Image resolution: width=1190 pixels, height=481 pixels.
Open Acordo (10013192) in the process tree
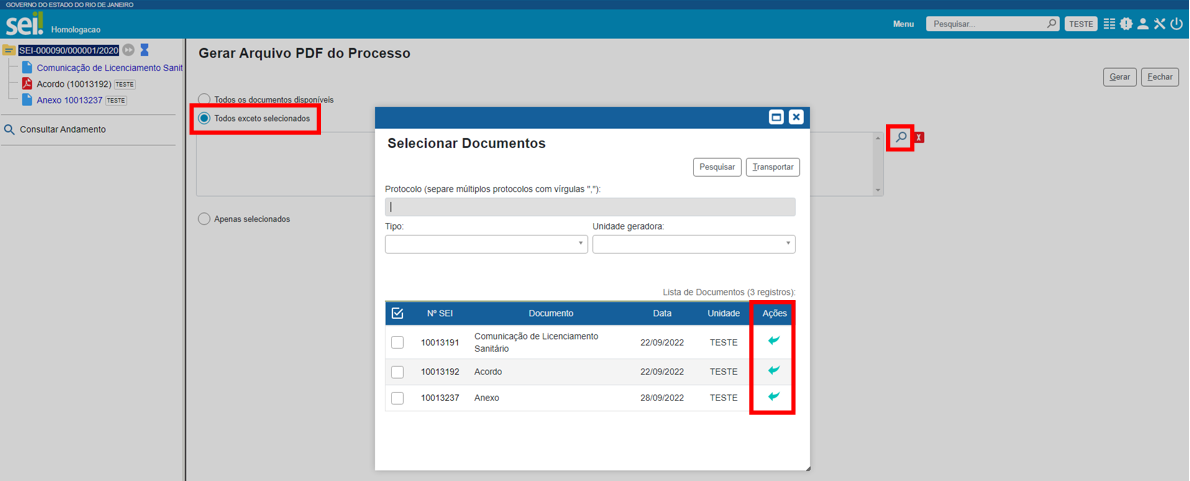coord(73,84)
